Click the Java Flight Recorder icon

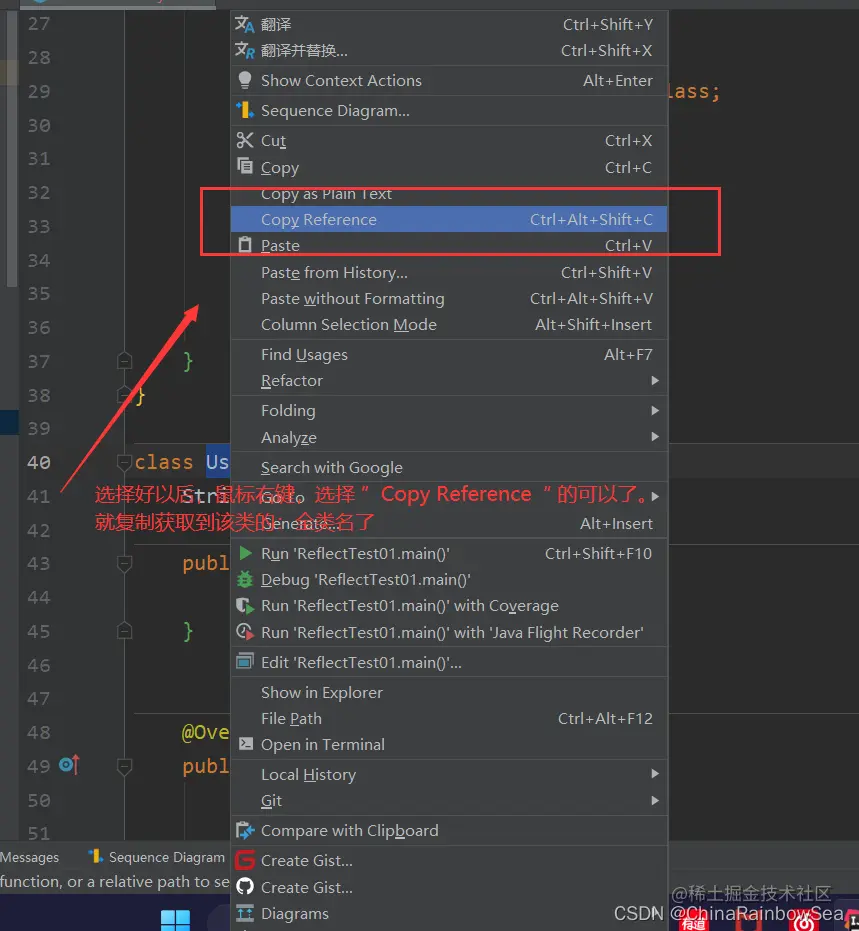tap(245, 632)
